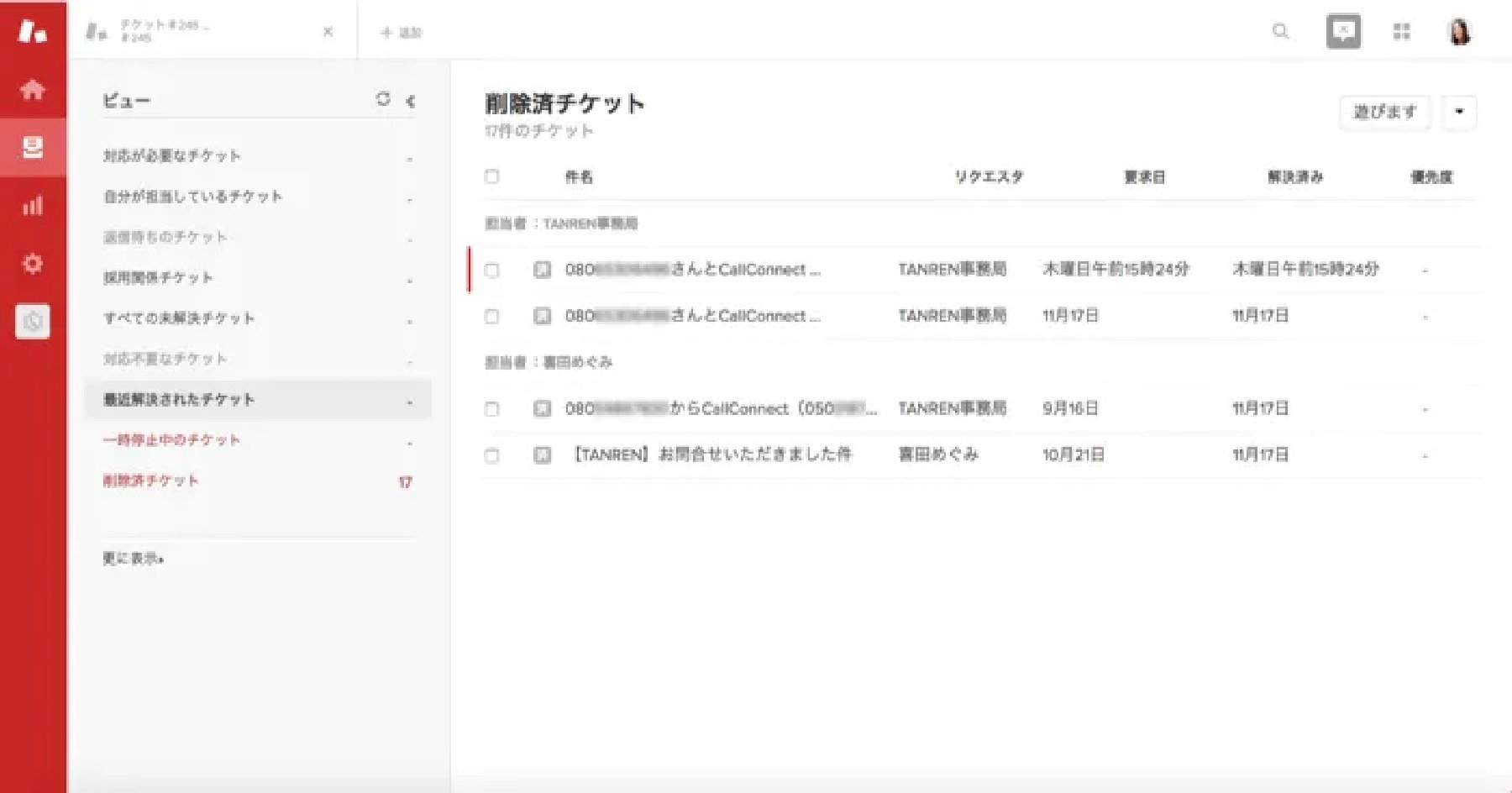Click ticket type icon of 9月16日 row

(543, 409)
